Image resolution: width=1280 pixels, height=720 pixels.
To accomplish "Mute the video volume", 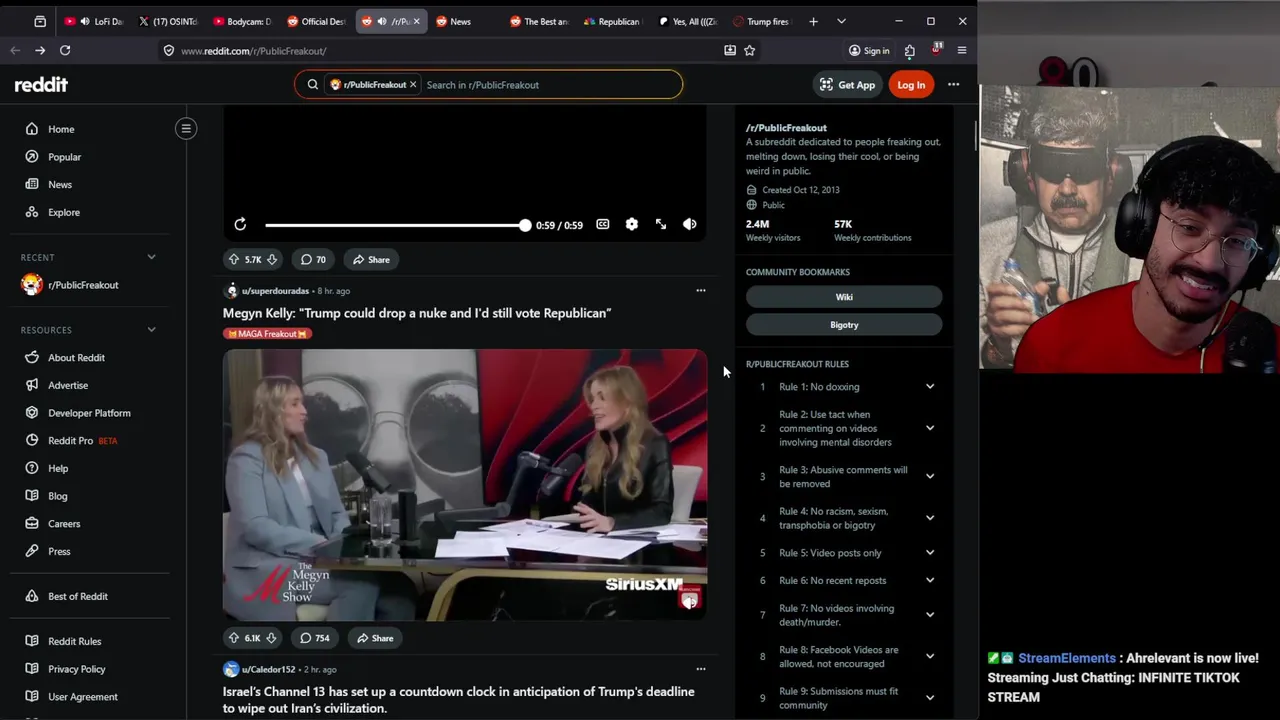I will tap(689, 225).
